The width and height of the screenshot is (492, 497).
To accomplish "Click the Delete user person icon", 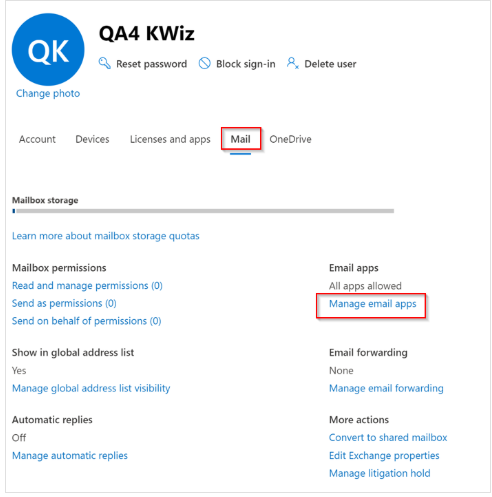I will (292, 63).
